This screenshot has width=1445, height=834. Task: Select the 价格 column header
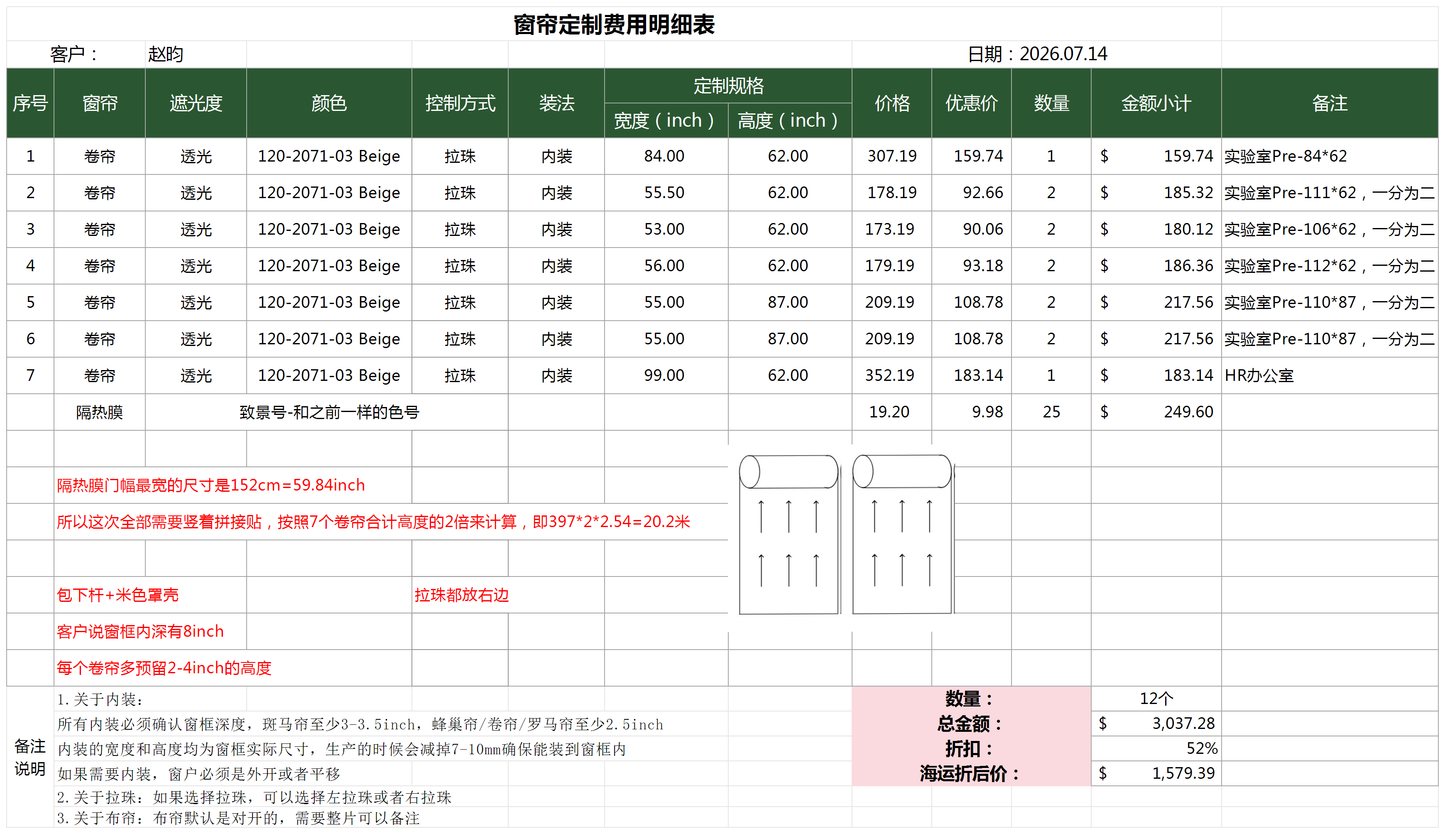coord(892,103)
